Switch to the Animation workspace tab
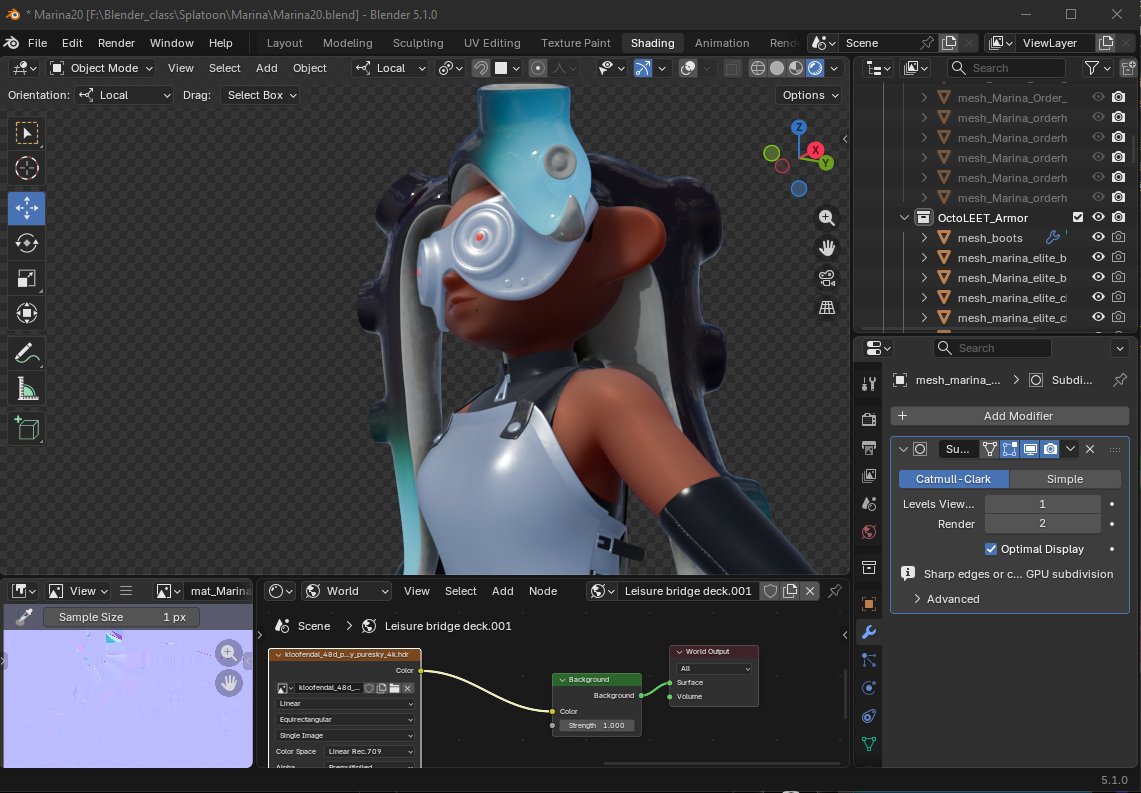1141x793 pixels. click(x=721, y=43)
